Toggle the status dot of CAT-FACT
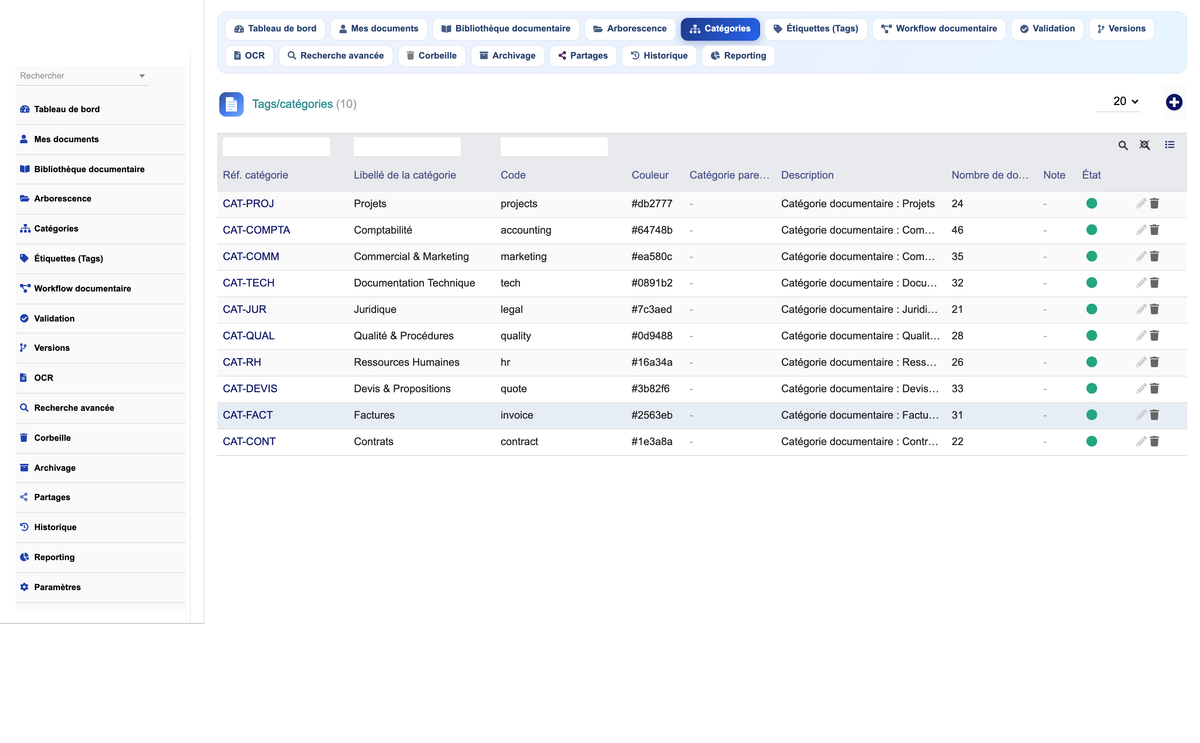Screen dimensions: 1200x743 [x=1091, y=415]
